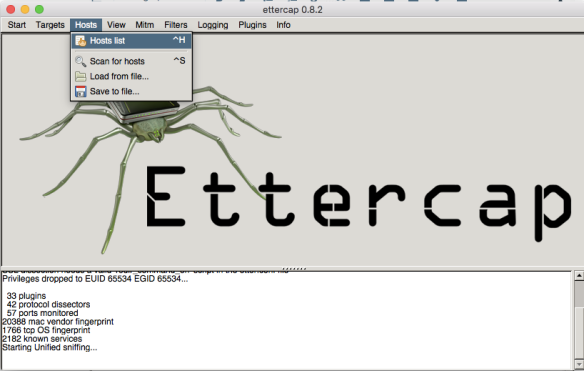Click the Hosts list menu icon

tap(80, 41)
